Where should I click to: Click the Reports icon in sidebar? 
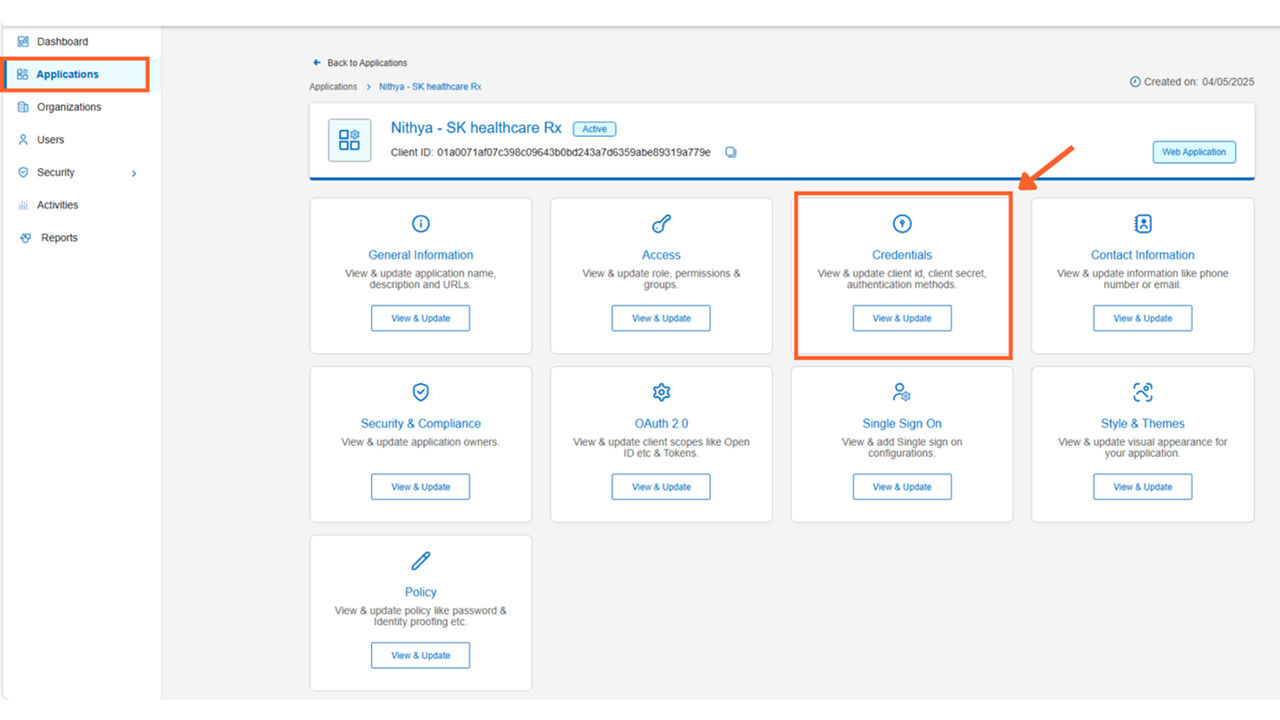(x=25, y=238)
